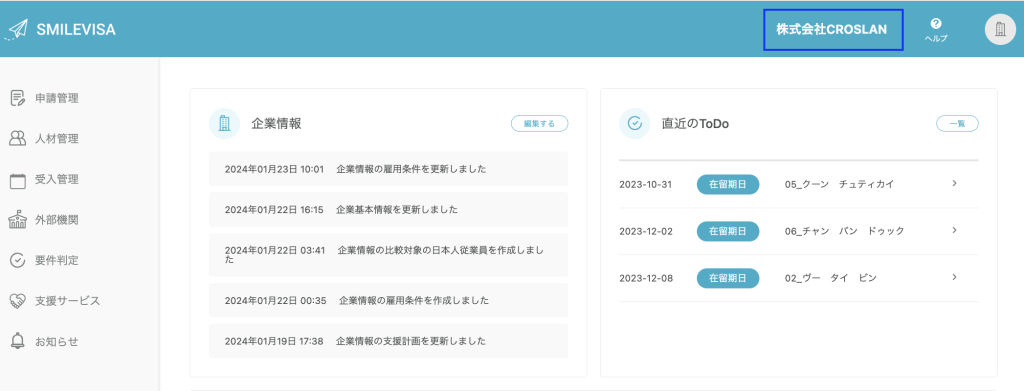1024x391 pixels.
Task: Open the user profile building avatar
Action: pyautogui.click(x=1000, y=29)
